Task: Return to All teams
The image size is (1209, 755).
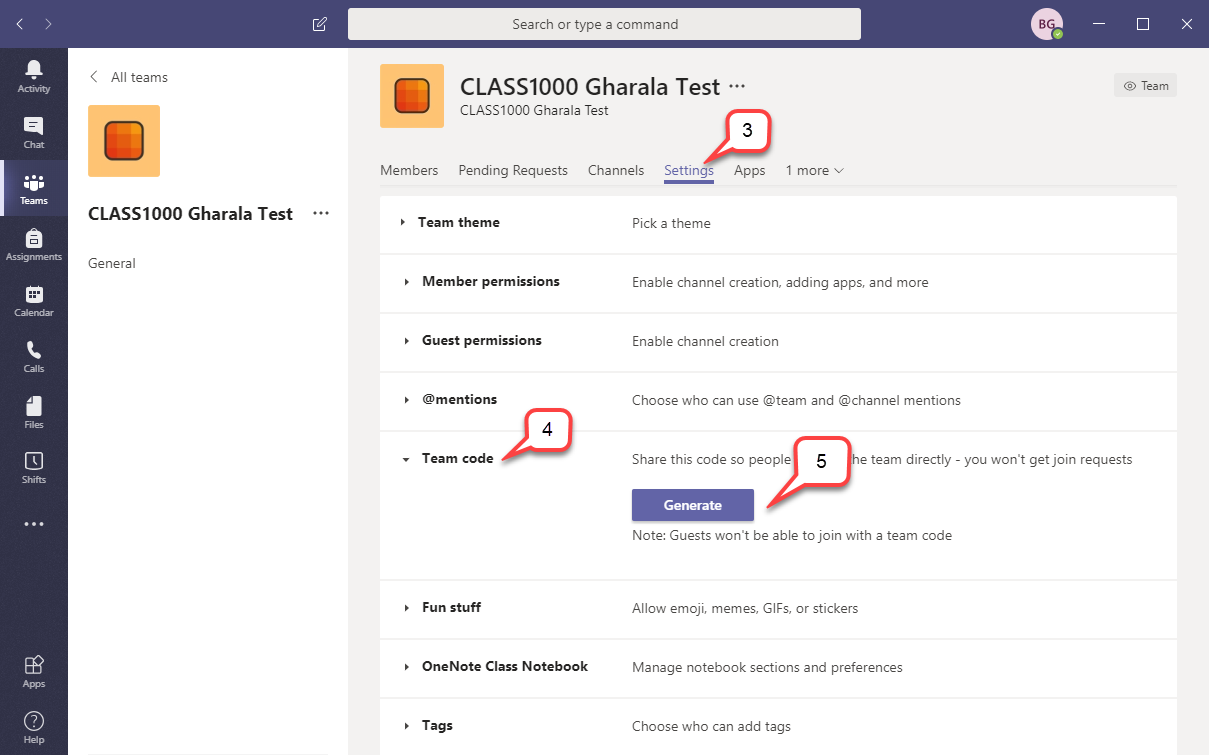Action: (x=129, y=77)
